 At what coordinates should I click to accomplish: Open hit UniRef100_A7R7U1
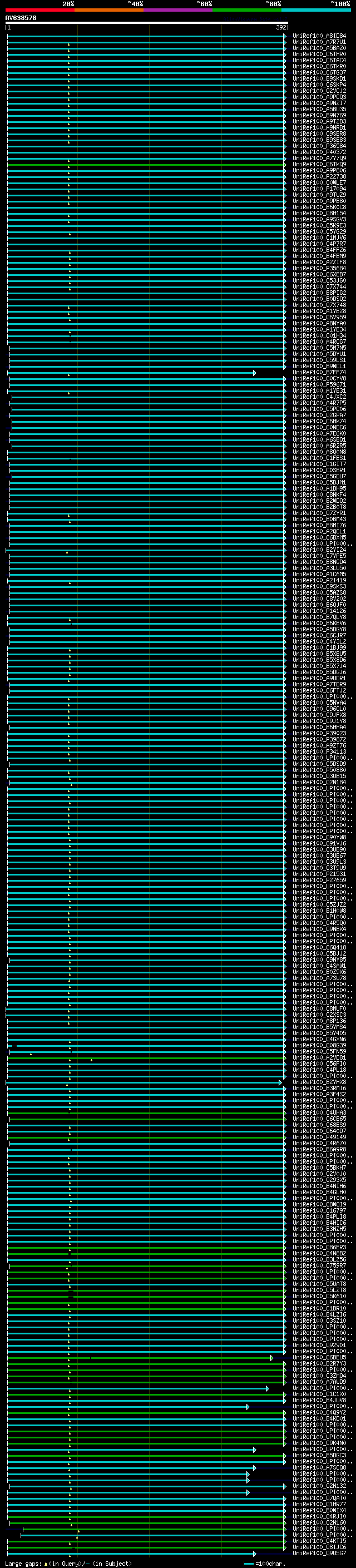click(x=319, y=42)
